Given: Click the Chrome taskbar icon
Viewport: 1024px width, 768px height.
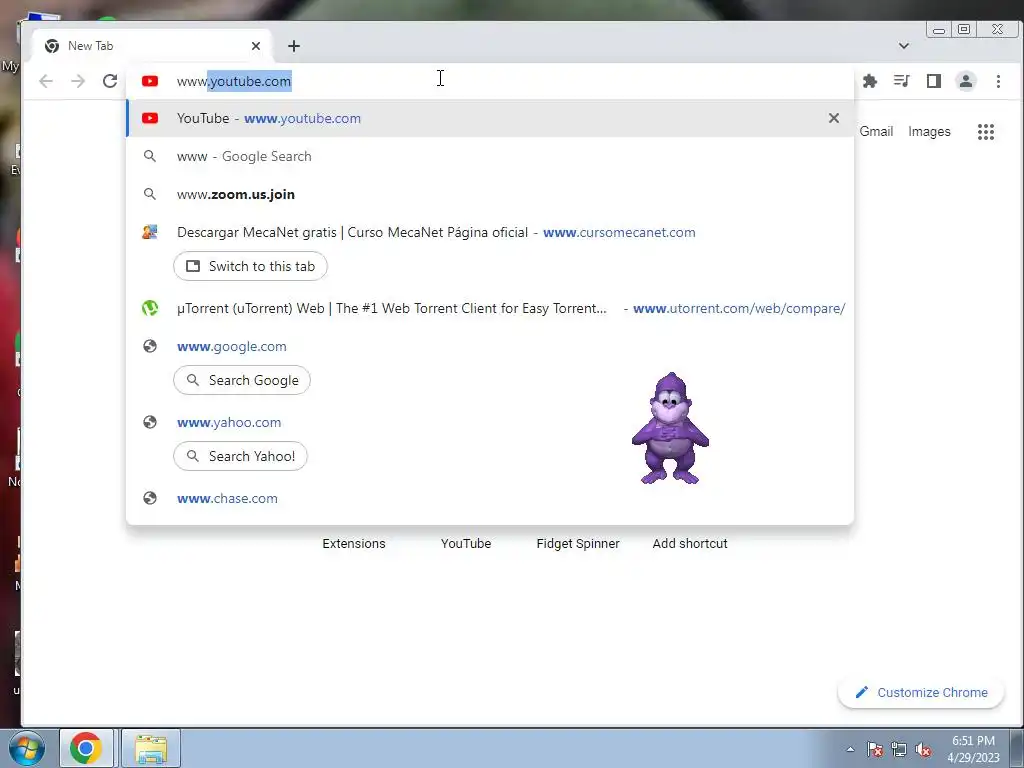Looking at the screenshot, I should (x=86, y=748).
